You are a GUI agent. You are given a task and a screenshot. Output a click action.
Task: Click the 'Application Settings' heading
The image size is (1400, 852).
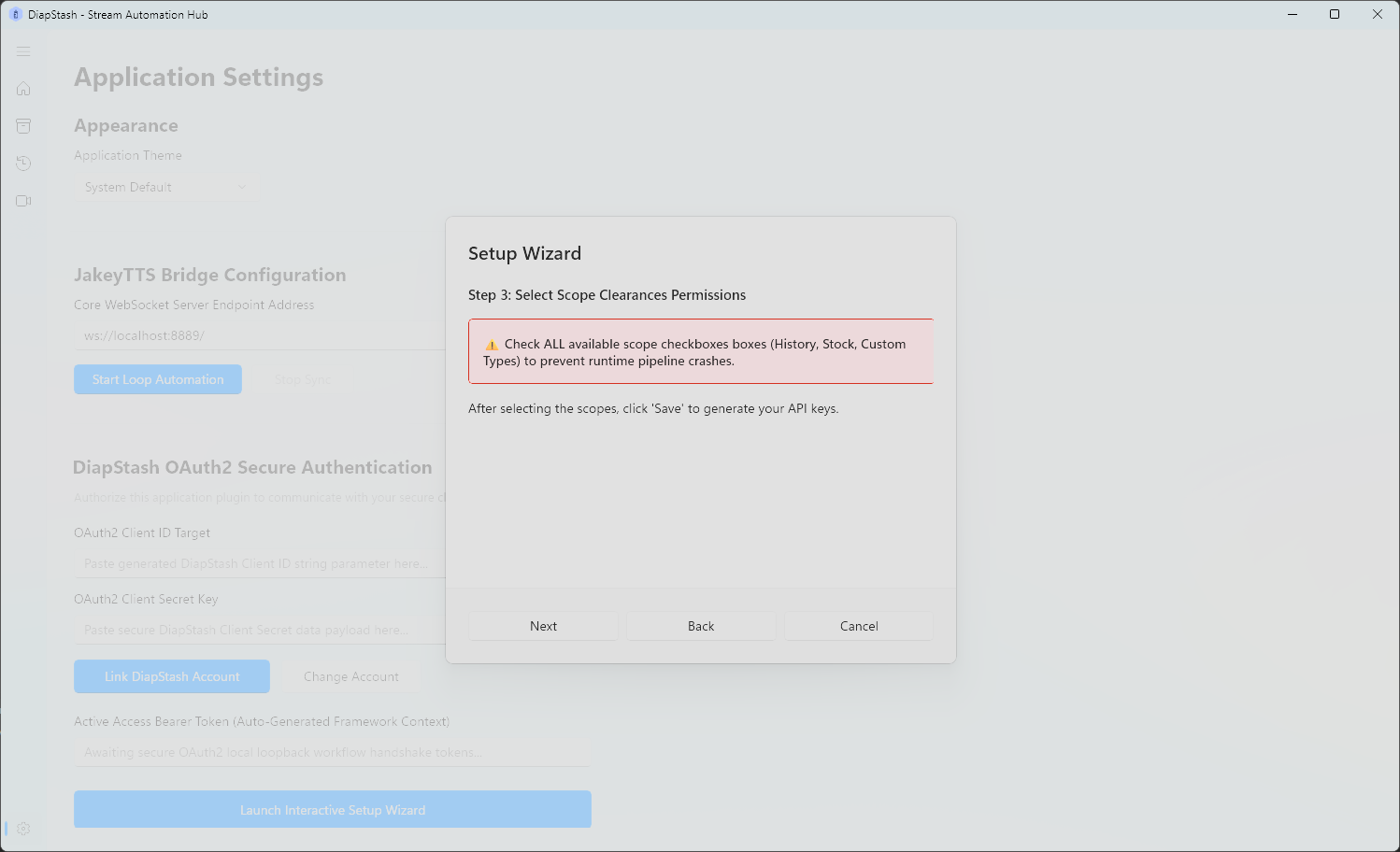coord(199,78)
